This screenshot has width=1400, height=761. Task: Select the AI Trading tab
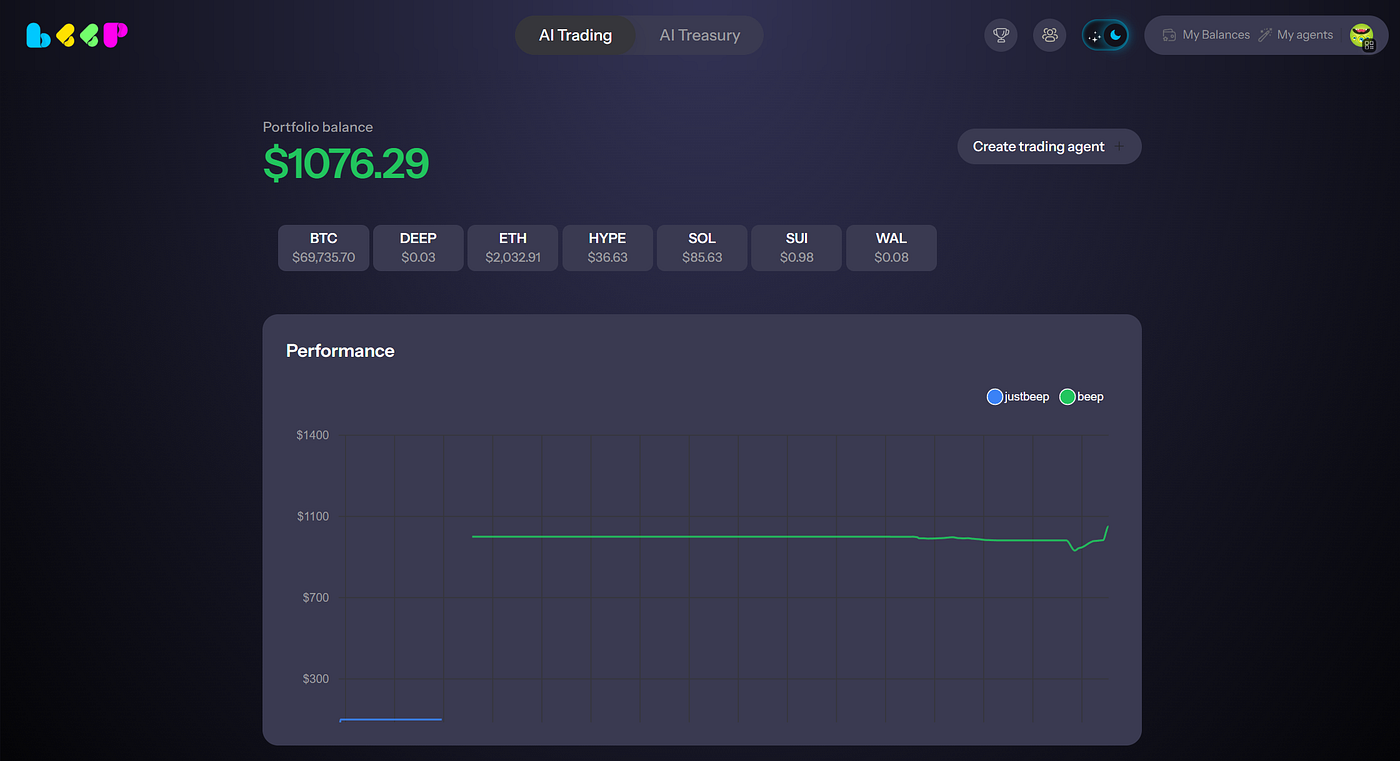[575, 35]
